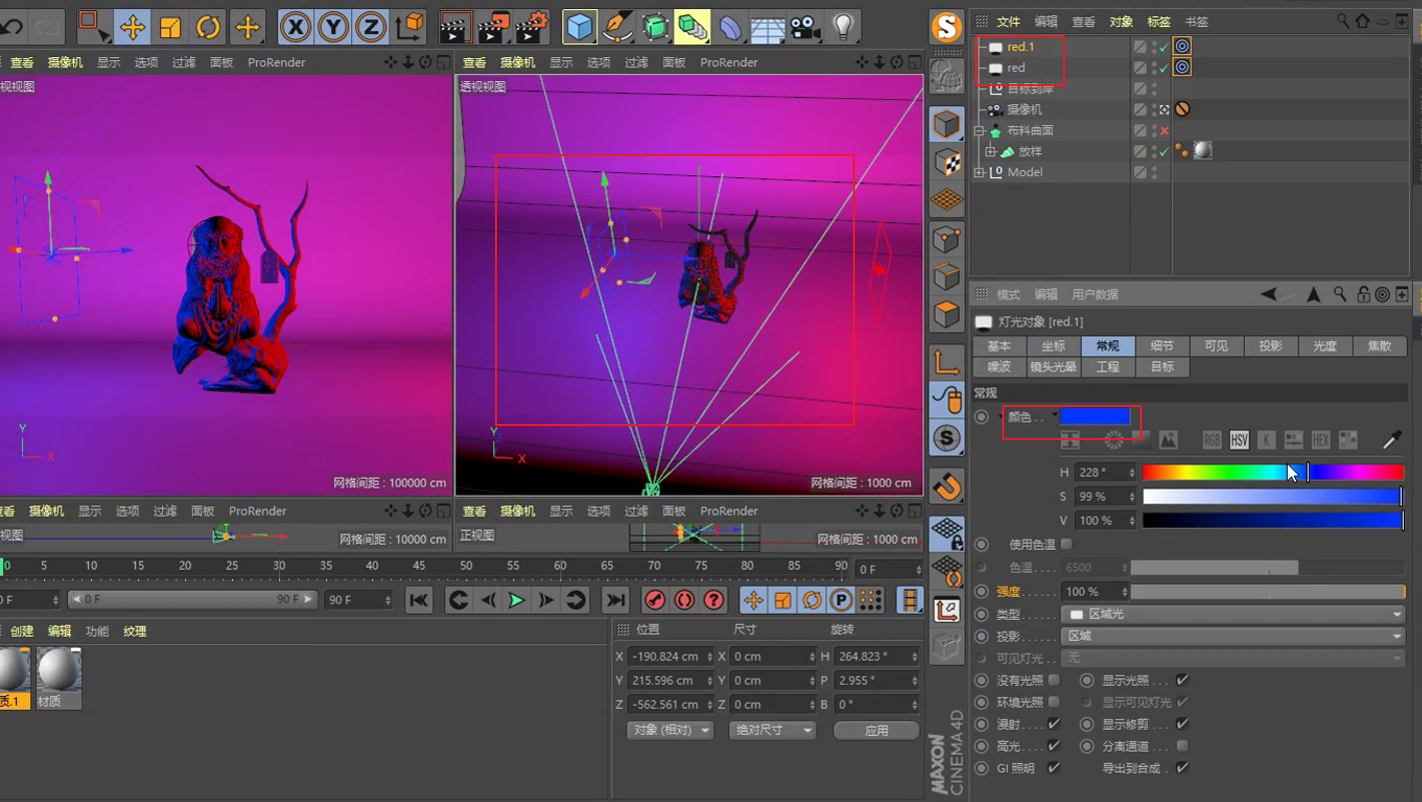Click the 应用 apply button

pos(876,730)
